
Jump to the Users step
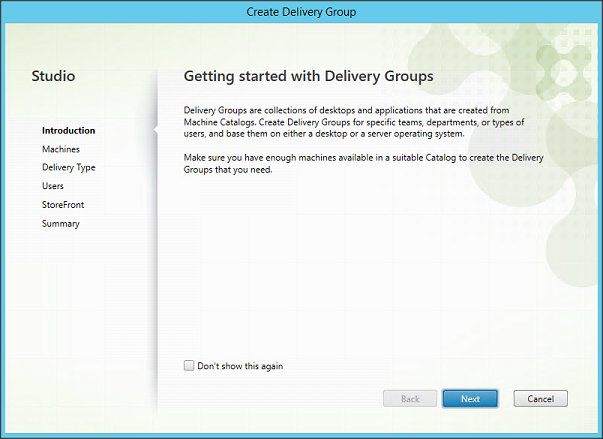53,186
